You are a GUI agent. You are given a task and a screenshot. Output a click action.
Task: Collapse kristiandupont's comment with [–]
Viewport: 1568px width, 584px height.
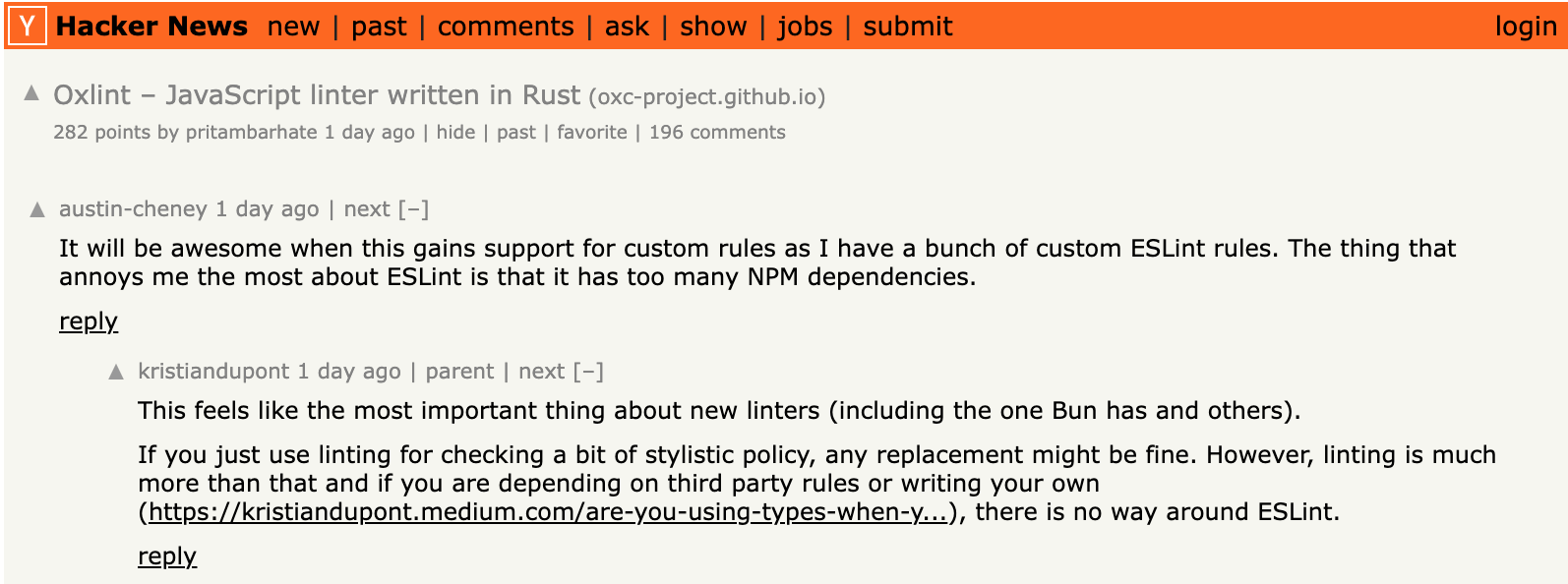588,372
